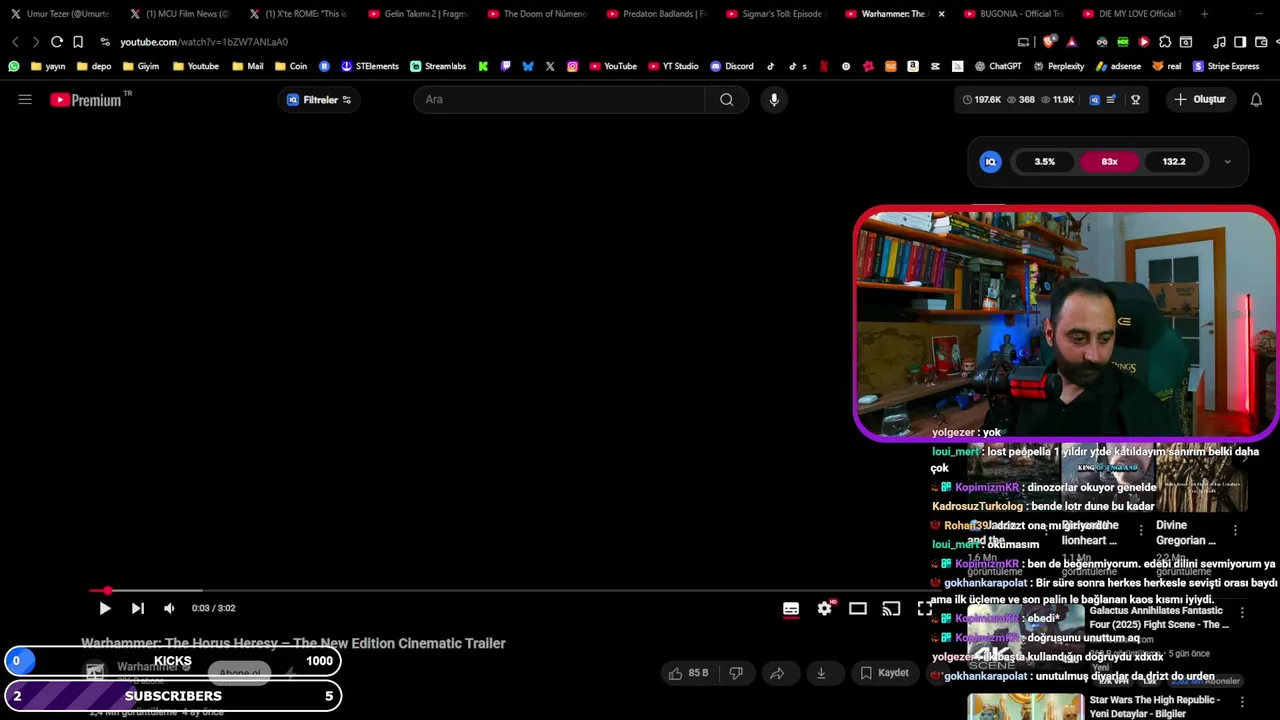Mute the video player volume
Viewport: 1280px width, 720px height.
click(x=169, y=608)
